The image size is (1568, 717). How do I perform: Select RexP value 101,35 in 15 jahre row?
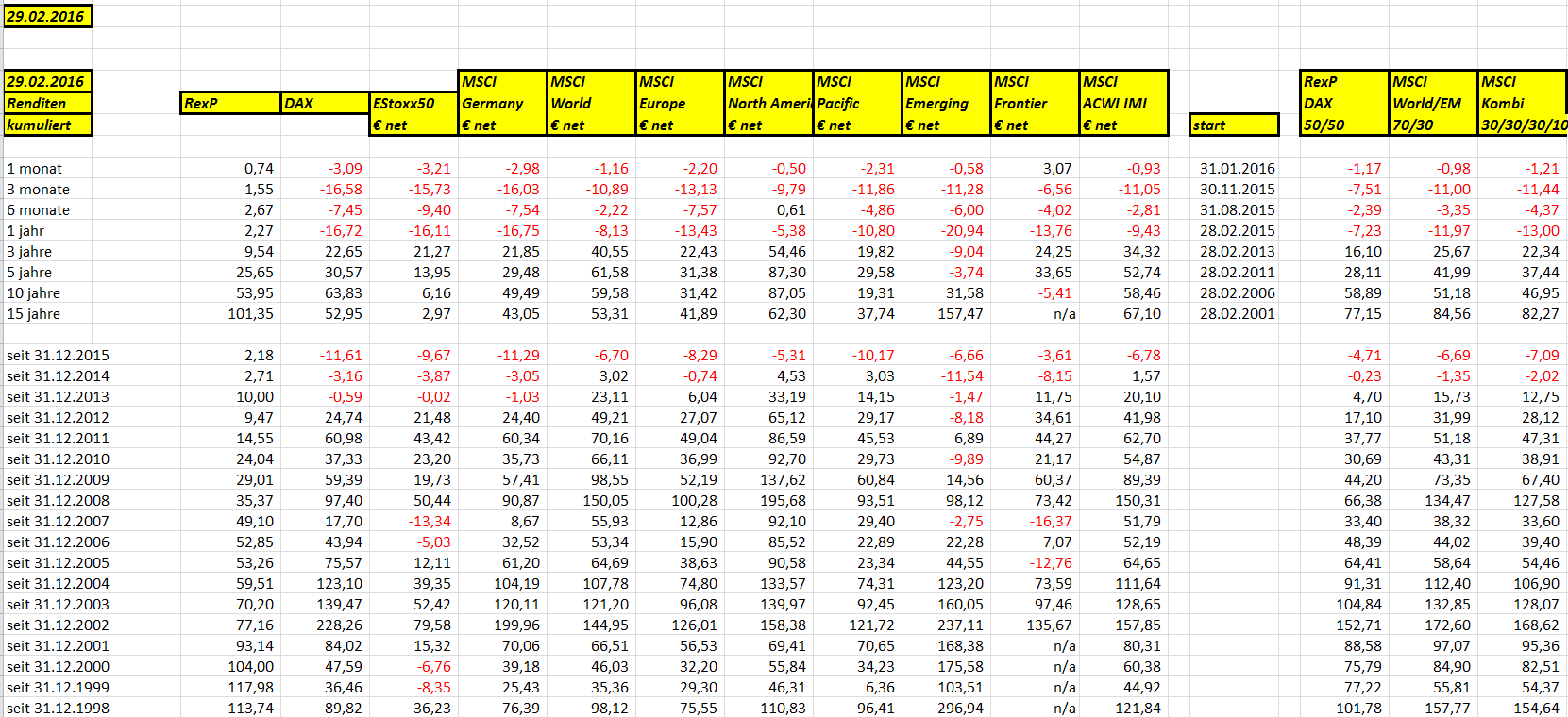click(x=251, y=313)
